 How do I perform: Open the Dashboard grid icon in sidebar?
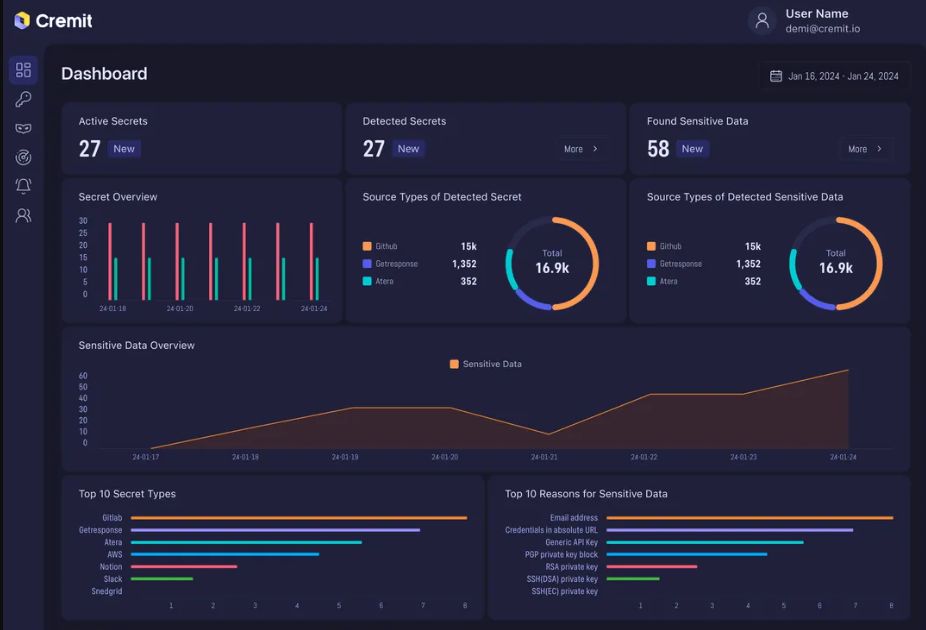[24, 70]
